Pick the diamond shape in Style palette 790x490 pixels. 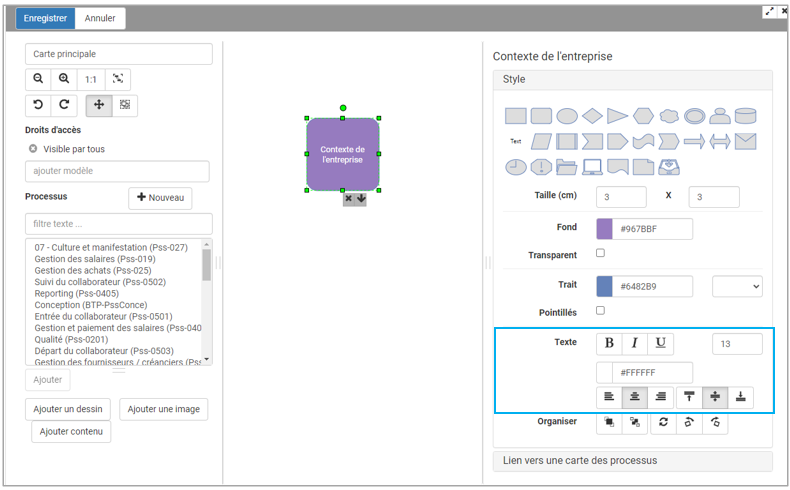coord(592,116)
